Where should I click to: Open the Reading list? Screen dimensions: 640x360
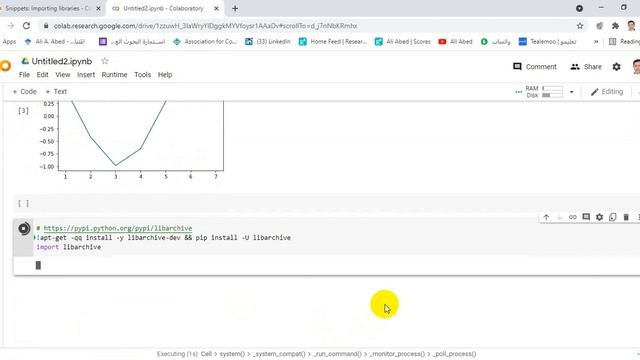point(624,42)
